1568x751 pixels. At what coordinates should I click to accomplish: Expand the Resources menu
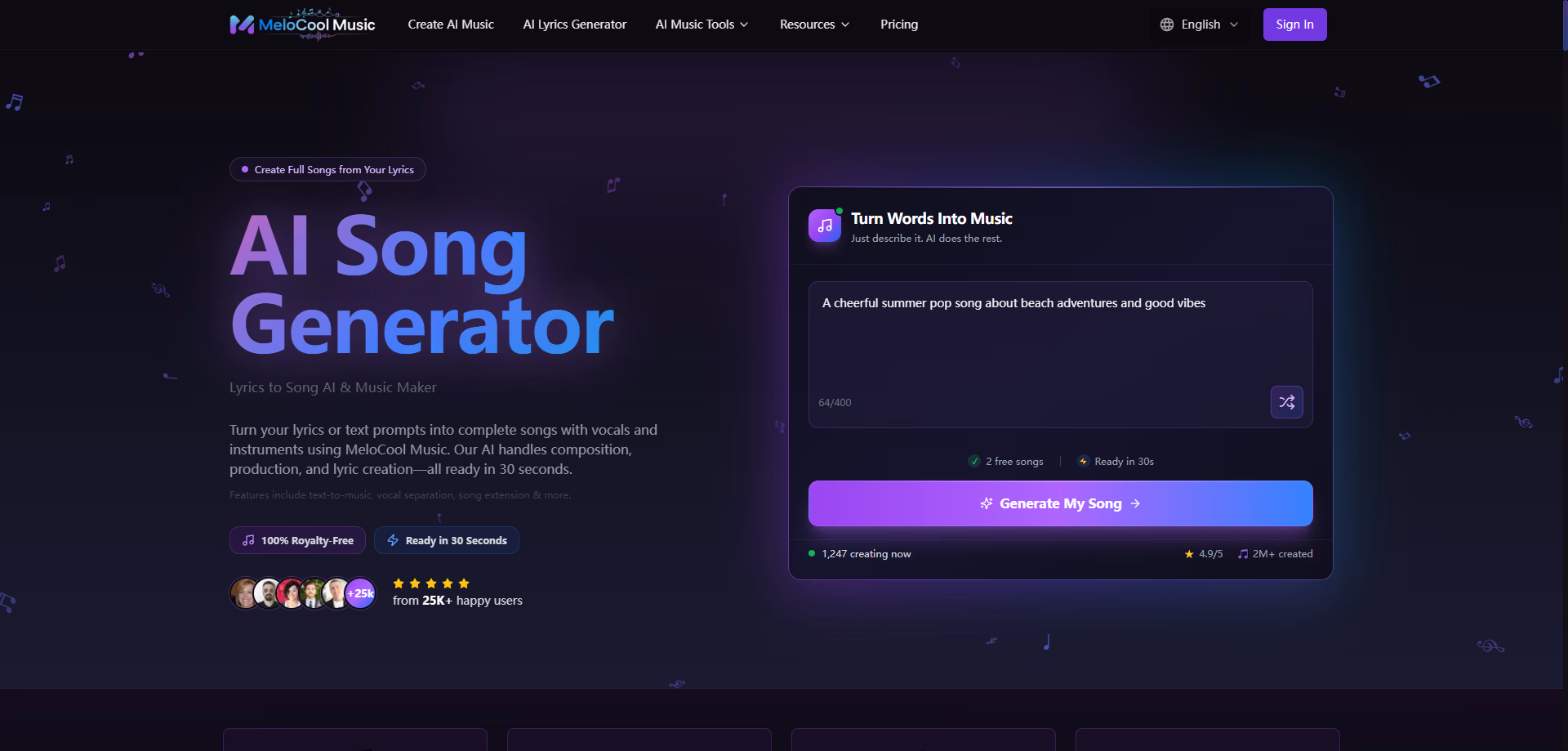[x=814, y=25]
